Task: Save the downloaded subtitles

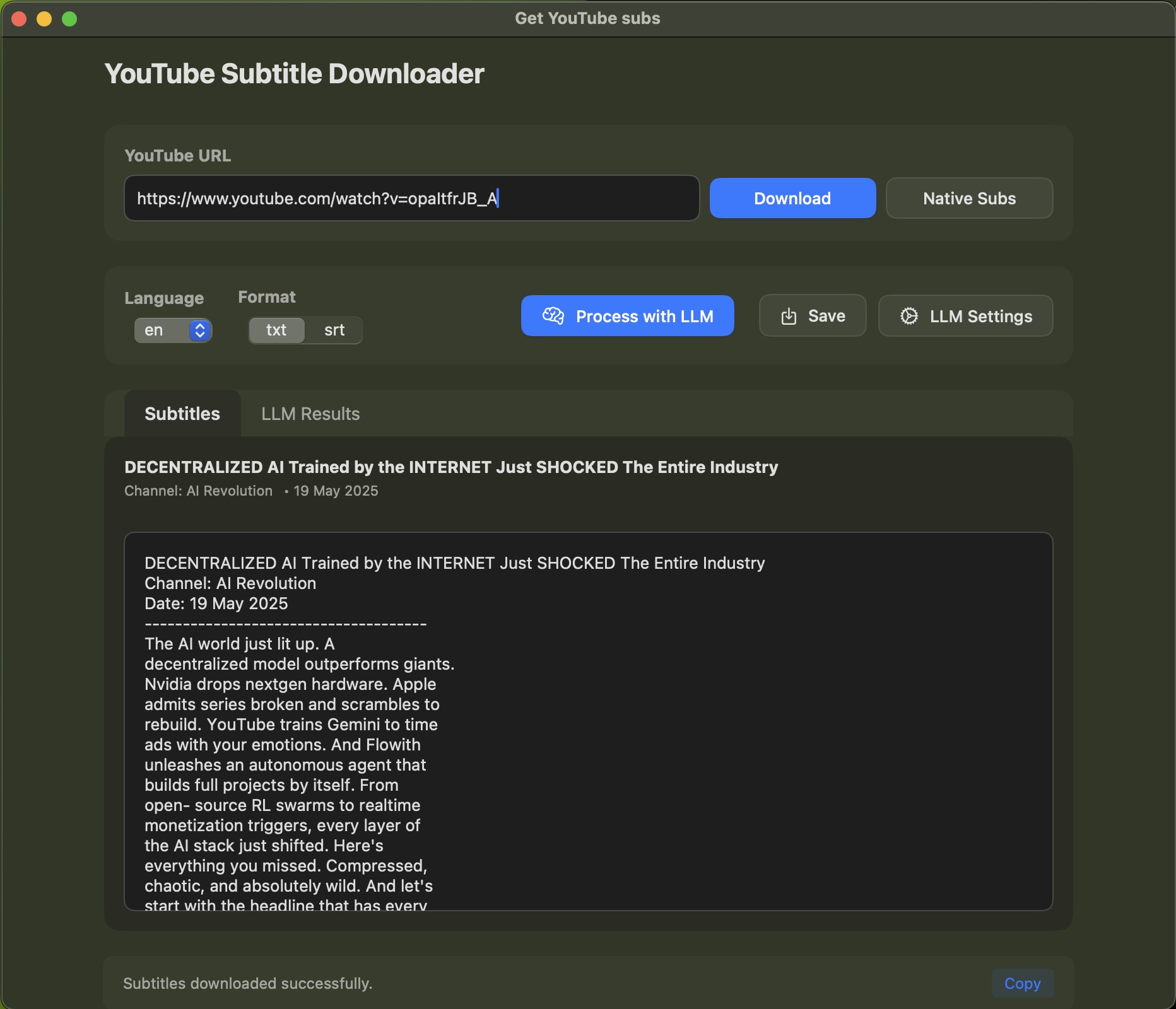Action: pos(812,316)
